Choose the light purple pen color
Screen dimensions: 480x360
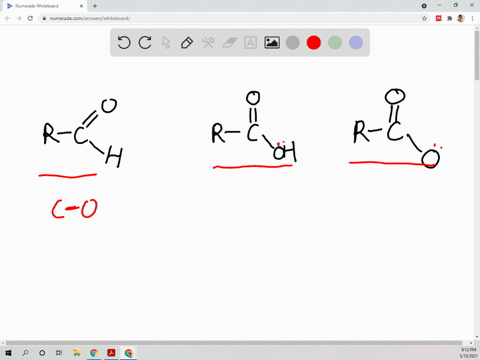pyautogui.click(x=356, y=43)
